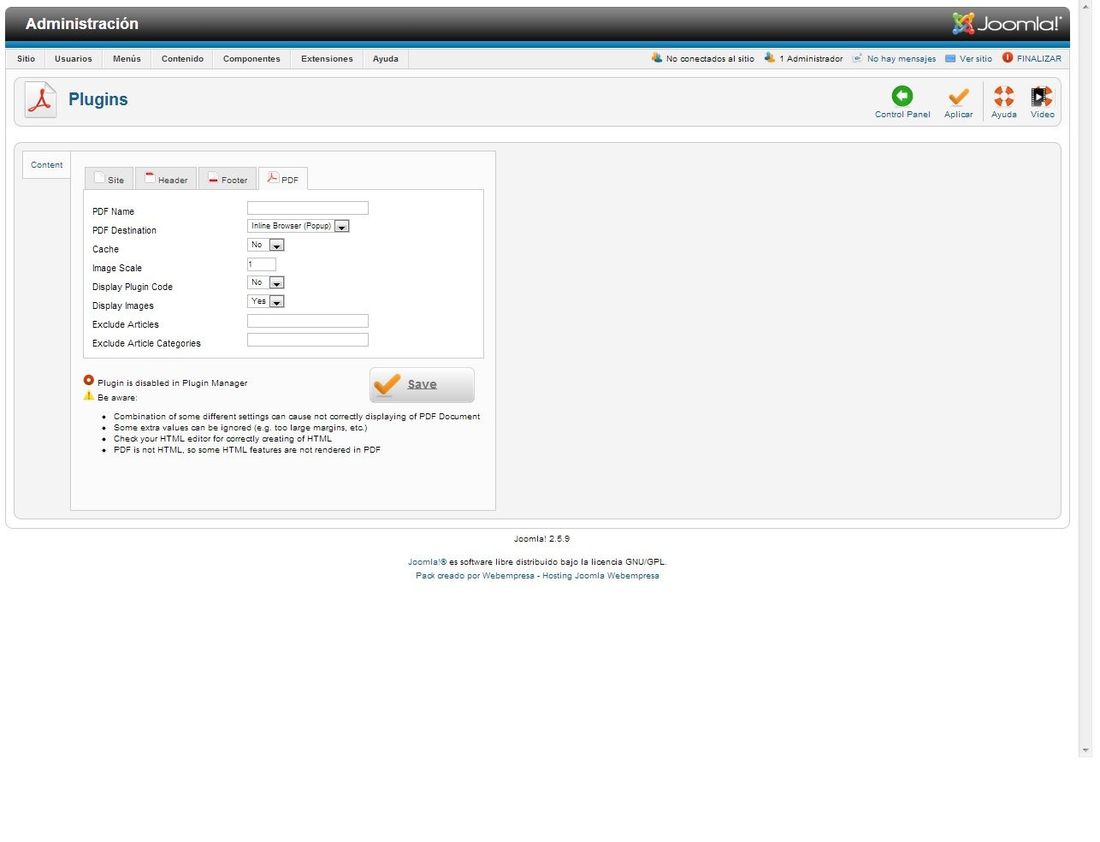Select the Content side tab
Screen dimensions: 1100x842
pyautogui.click(x=46, y=165)
